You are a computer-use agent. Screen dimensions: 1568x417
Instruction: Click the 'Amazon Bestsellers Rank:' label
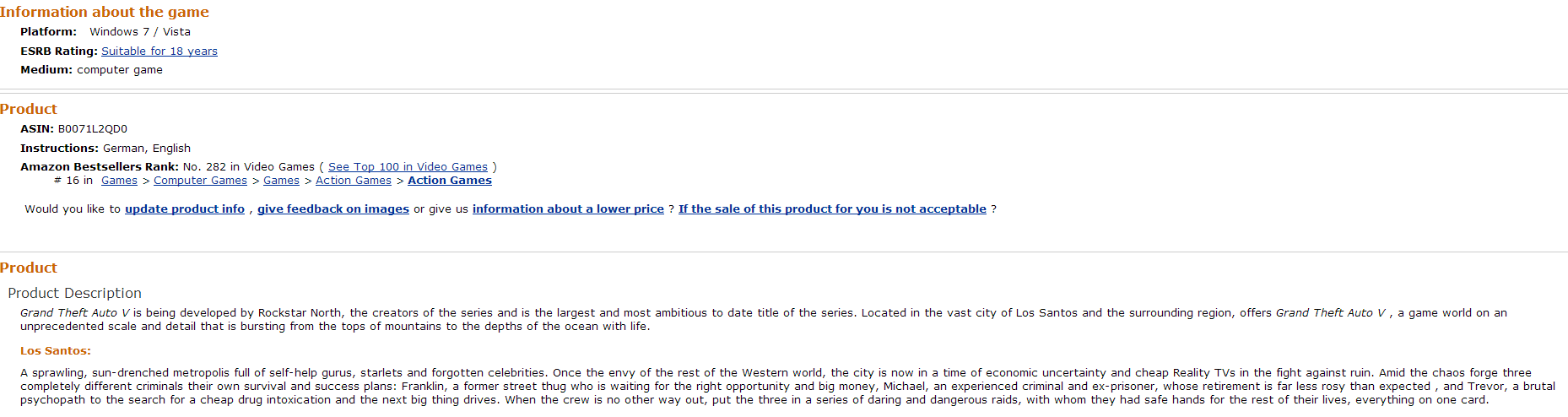pos(99,167)
